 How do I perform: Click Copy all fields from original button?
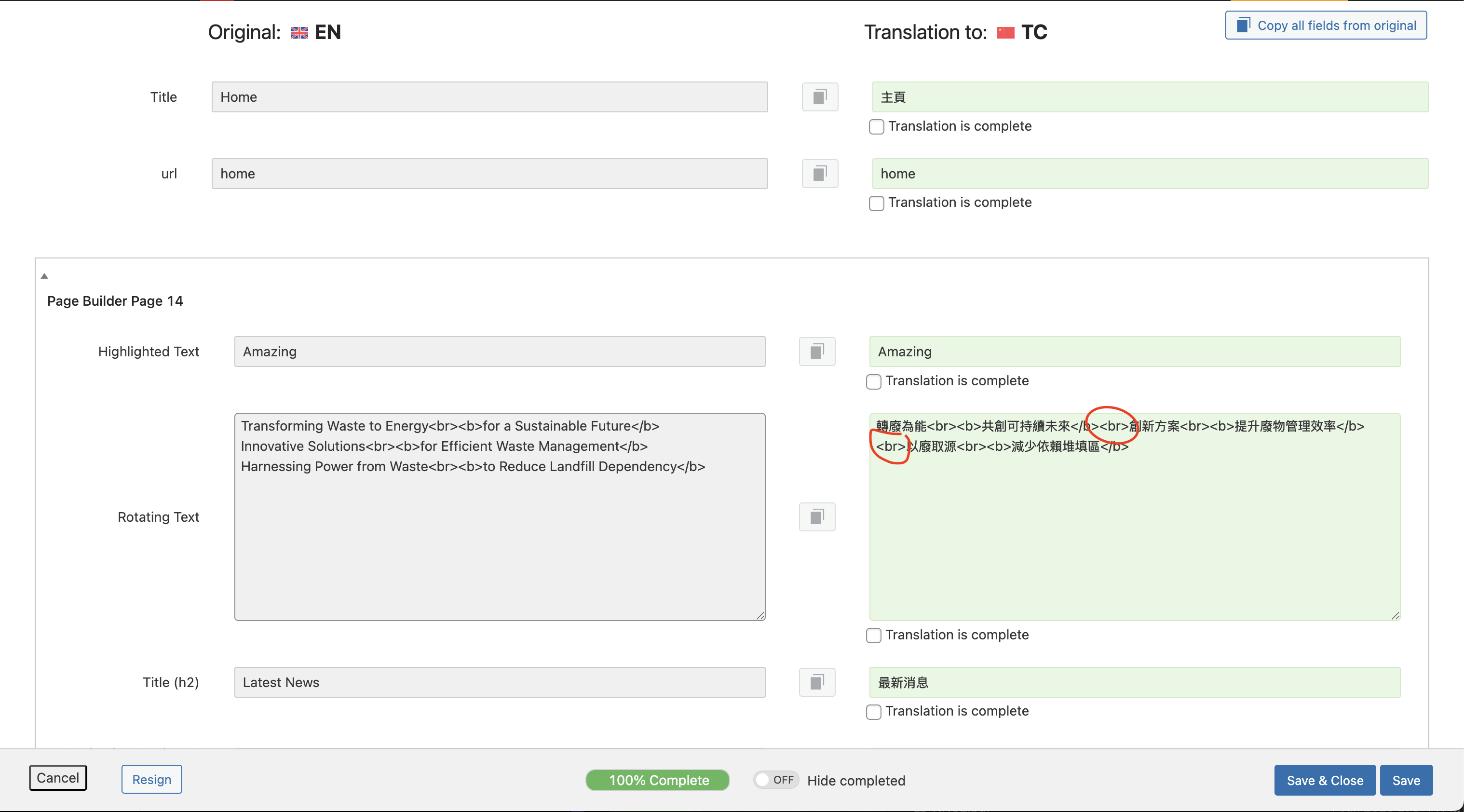[x=1326, y=26]
